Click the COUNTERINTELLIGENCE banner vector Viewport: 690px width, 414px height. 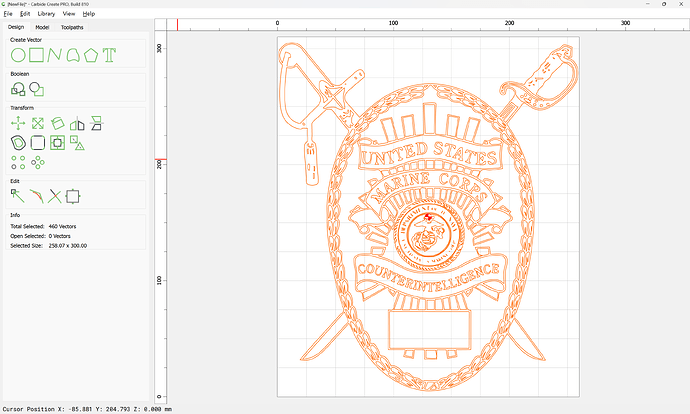429,277
